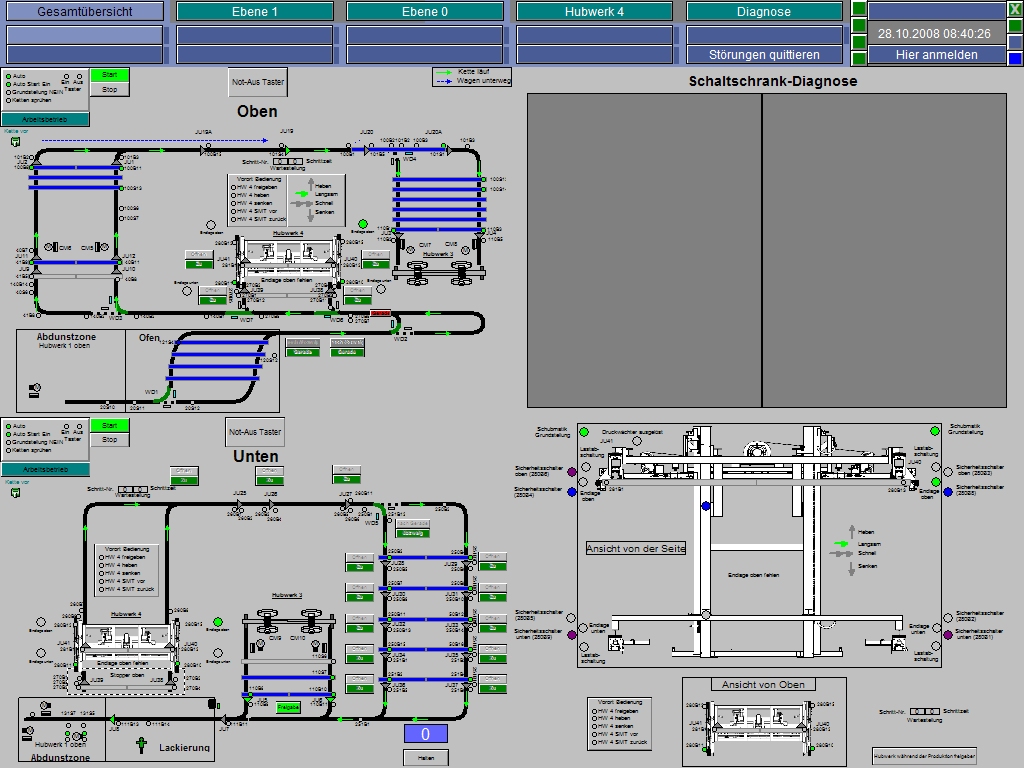
Task: Select Ketten sprühen in the Oben panel
Action: [x=8, y=100]
